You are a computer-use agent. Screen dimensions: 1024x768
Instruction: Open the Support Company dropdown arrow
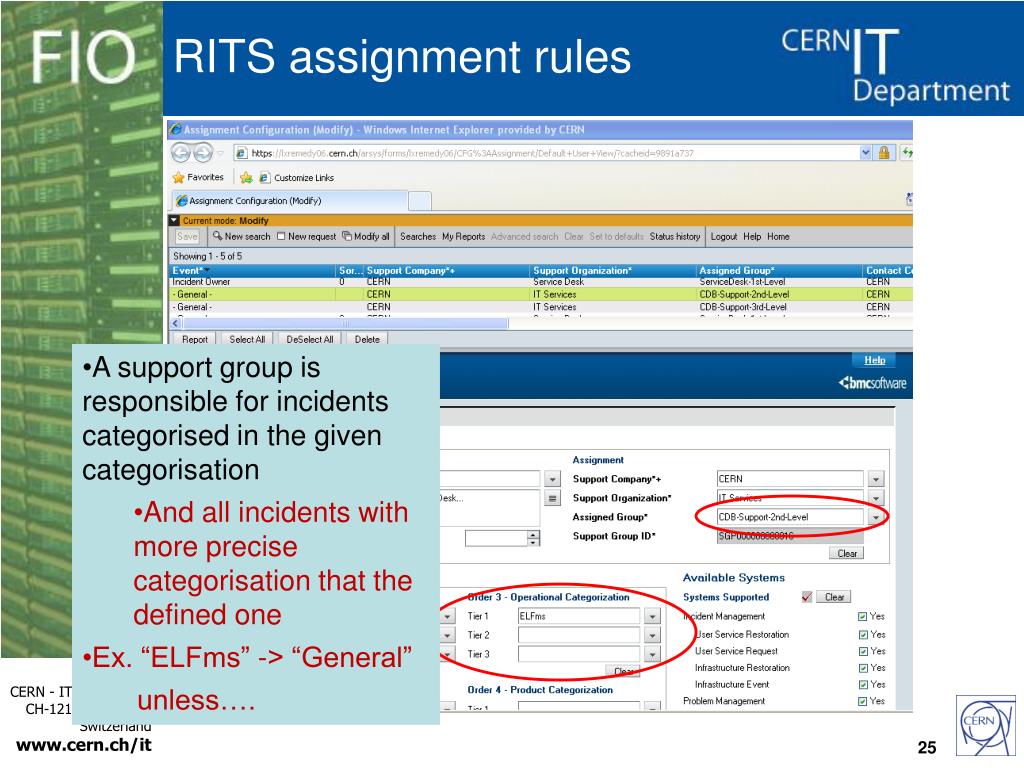tap(875, 479)
